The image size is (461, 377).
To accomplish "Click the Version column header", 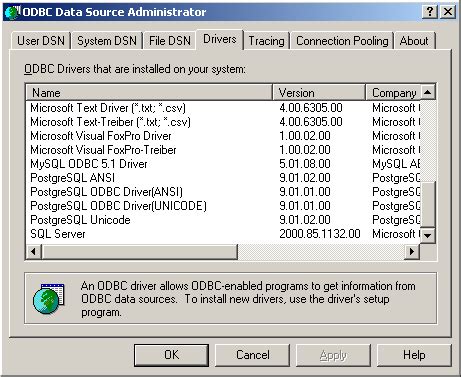I will click(x=319, y=93).
